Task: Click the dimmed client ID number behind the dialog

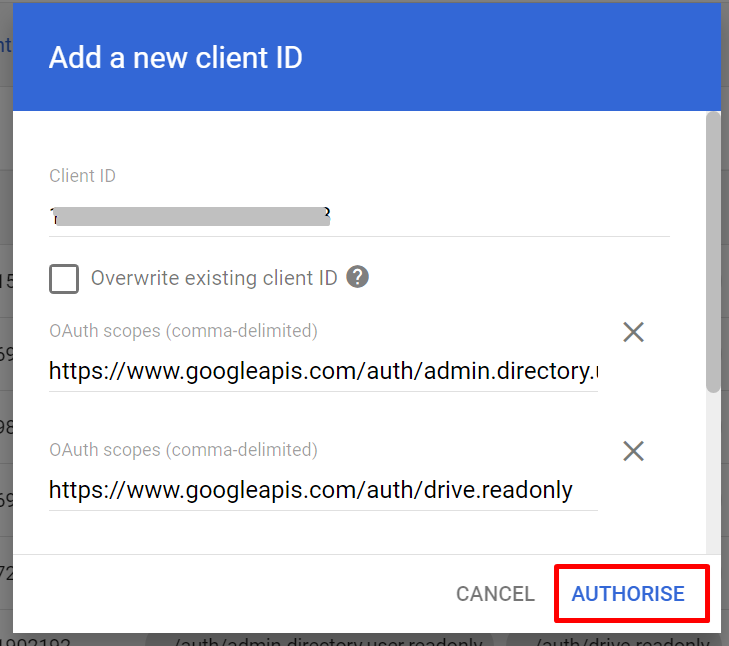Action: click(36, 640)
